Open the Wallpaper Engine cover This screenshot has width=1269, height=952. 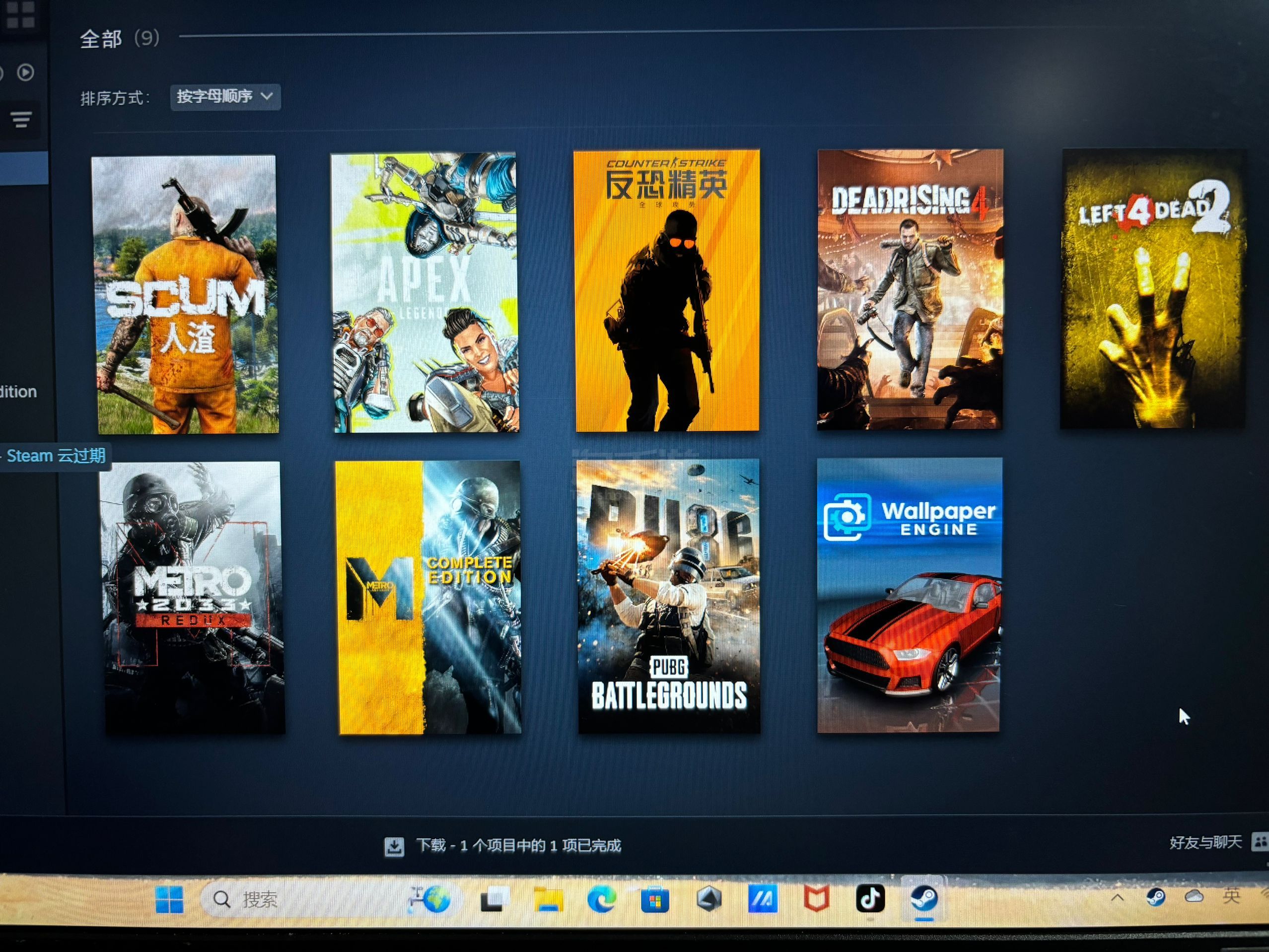coord(909,595)
